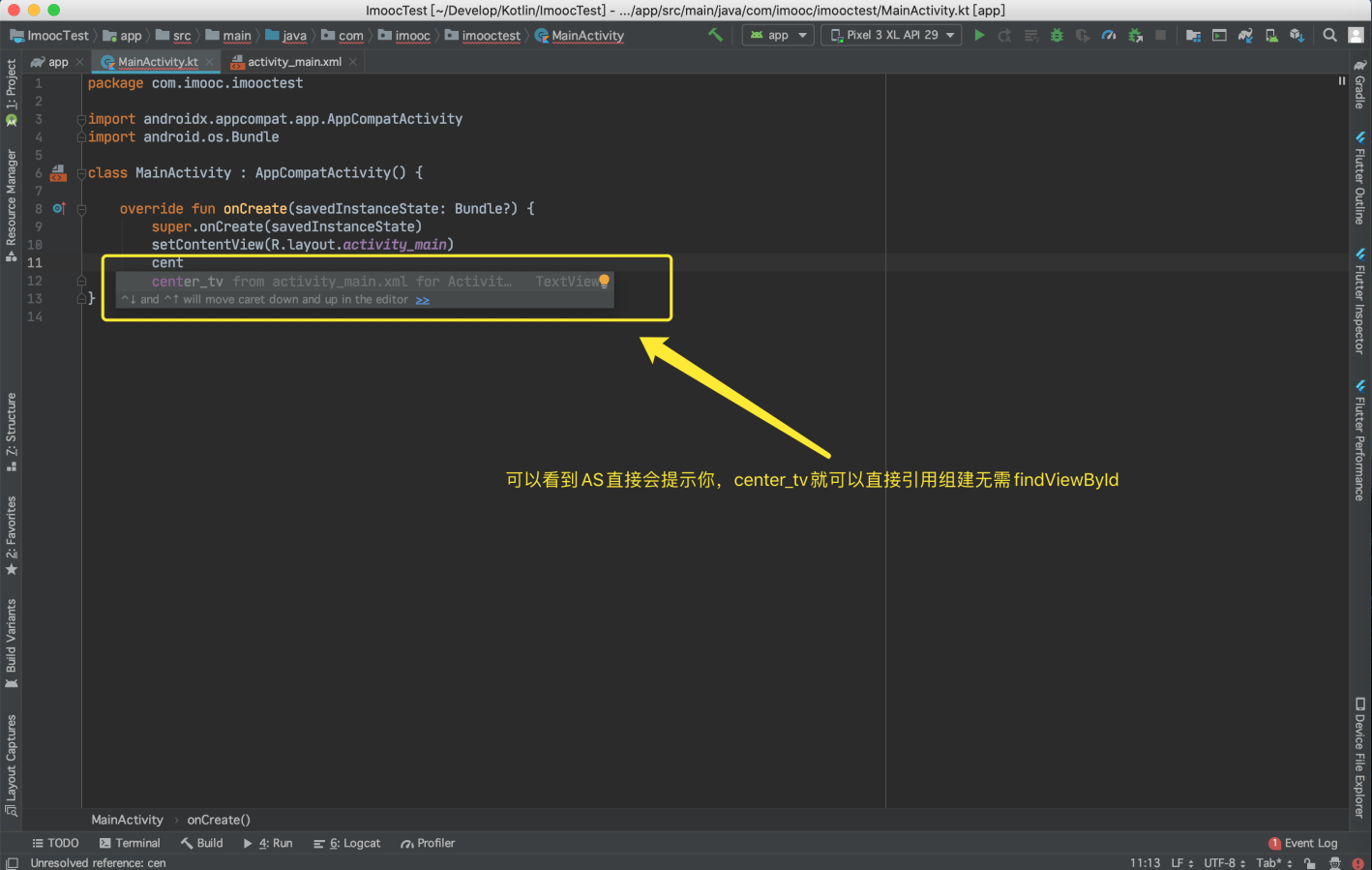The height and width of the screenshot is (870, 1372).
Task: Run app with coverage icon
Action: pyautogui.click(x=1083, y=35)
